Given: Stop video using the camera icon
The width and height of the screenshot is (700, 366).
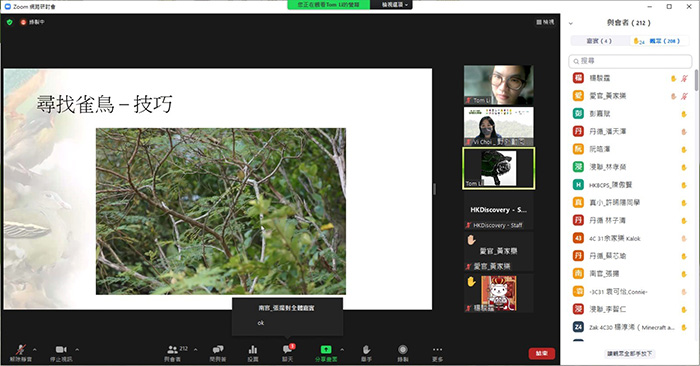Looking at the screenshot, I should pyautogui.click(x=61, y=352).
